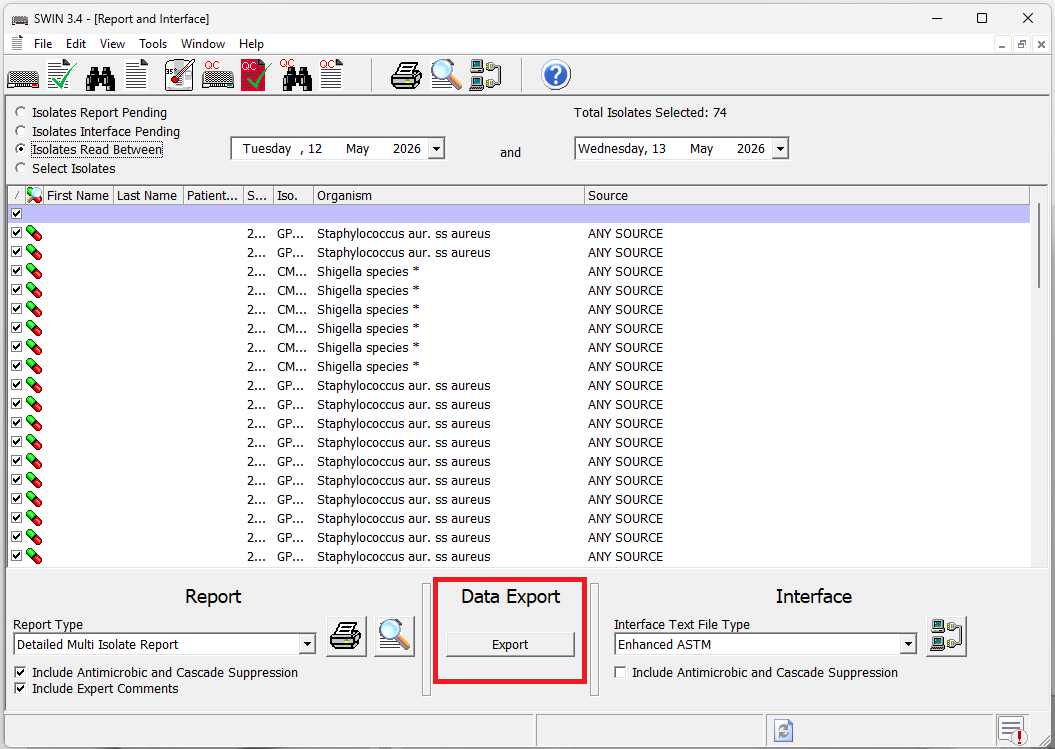Click Tuesday in the start date field

(266, 149)
